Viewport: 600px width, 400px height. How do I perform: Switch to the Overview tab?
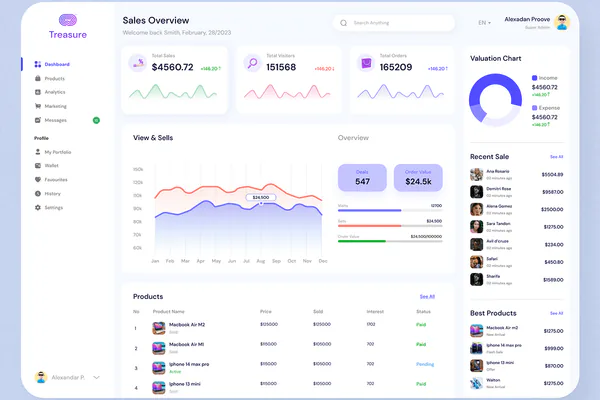coord(353,138)
